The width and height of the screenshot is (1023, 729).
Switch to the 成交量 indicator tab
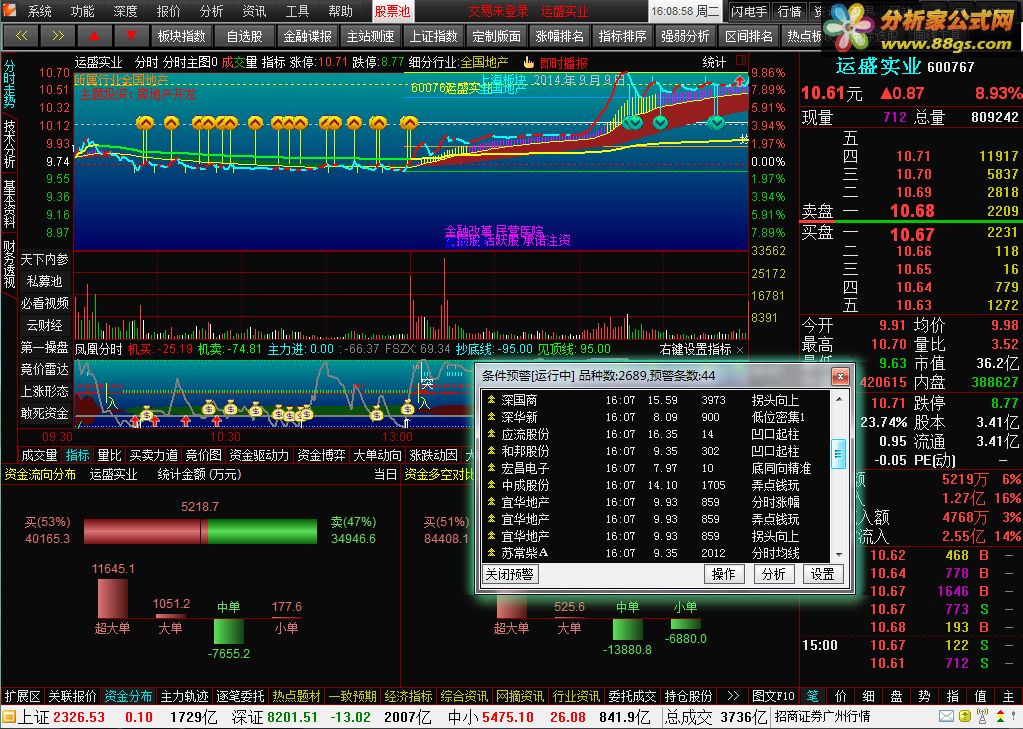tap(39, 455)
